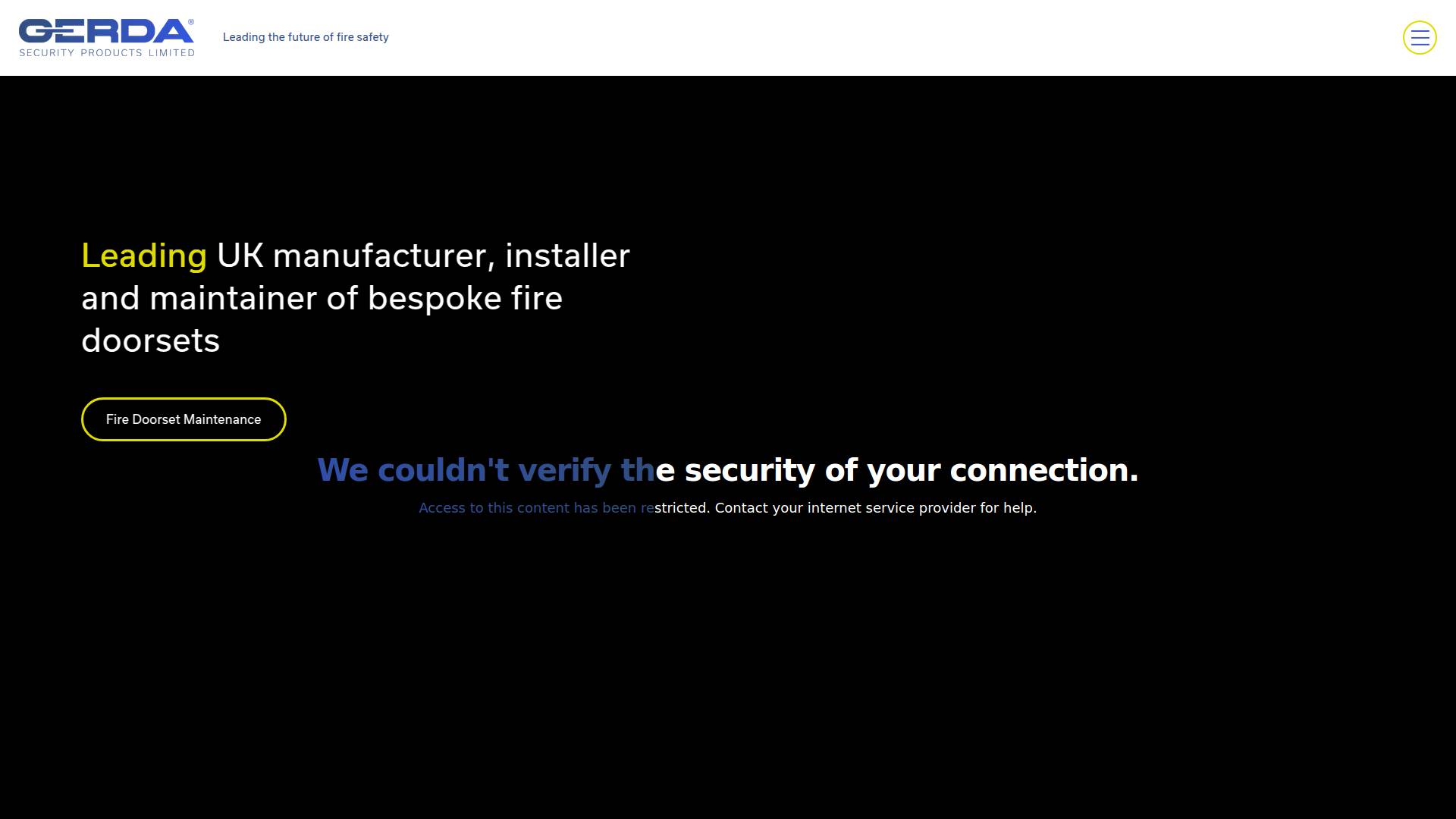Click "bespoke fire" in the headline
Screen dimensions: 1456x819
click(x=465, y=299)
